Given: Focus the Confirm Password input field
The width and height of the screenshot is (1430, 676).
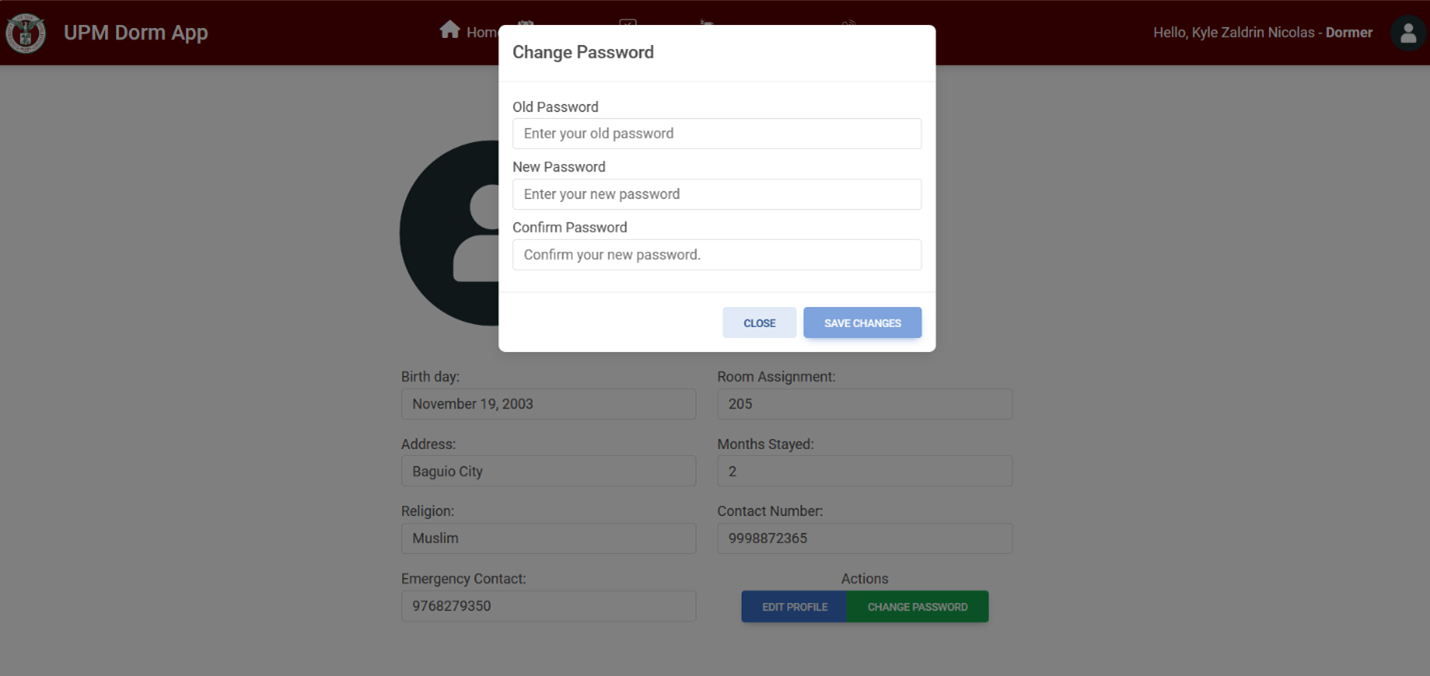Looking at the screenshot, I should (717, 255).
